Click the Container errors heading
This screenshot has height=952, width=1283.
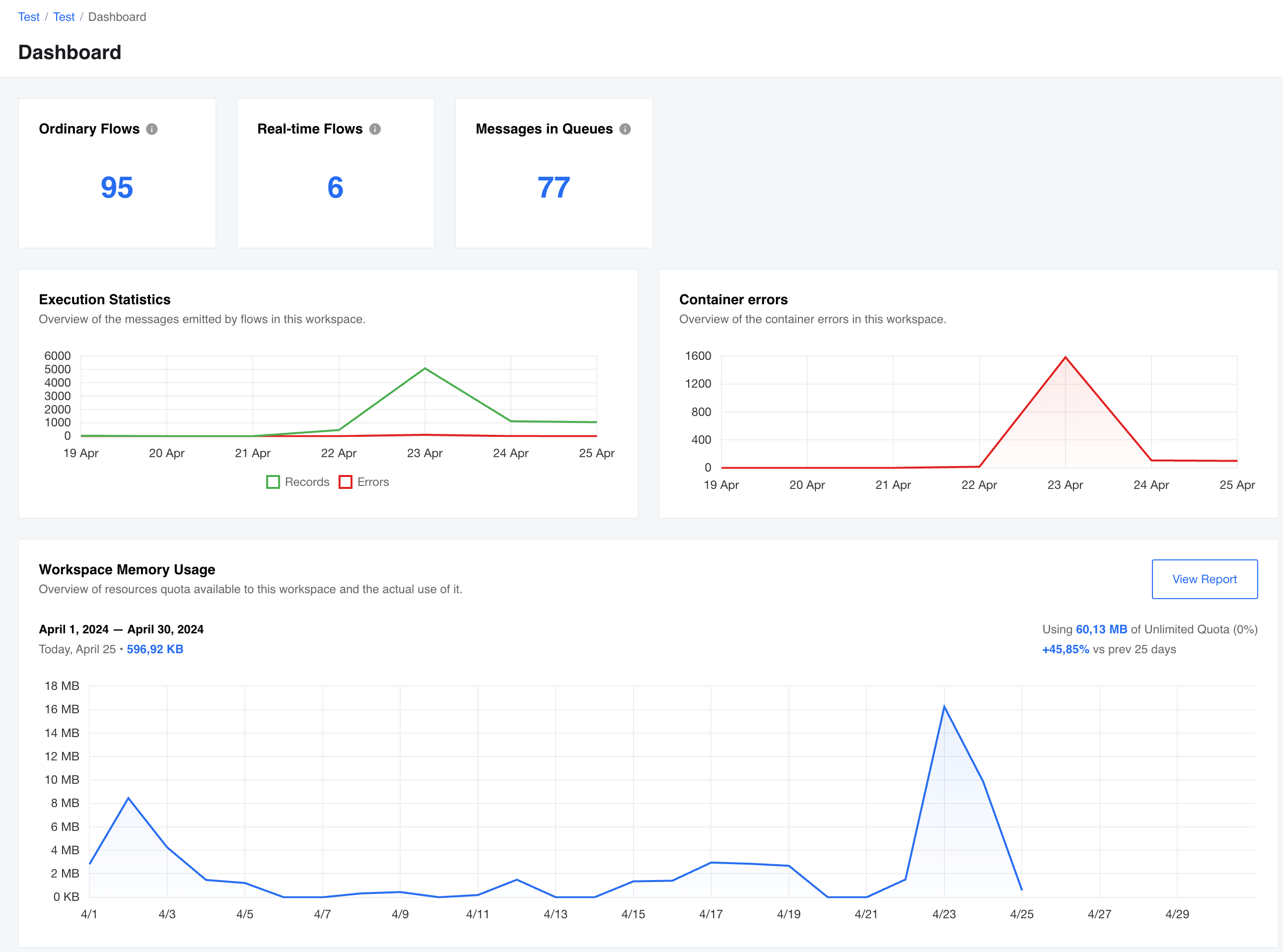click(x=733, y=299)
